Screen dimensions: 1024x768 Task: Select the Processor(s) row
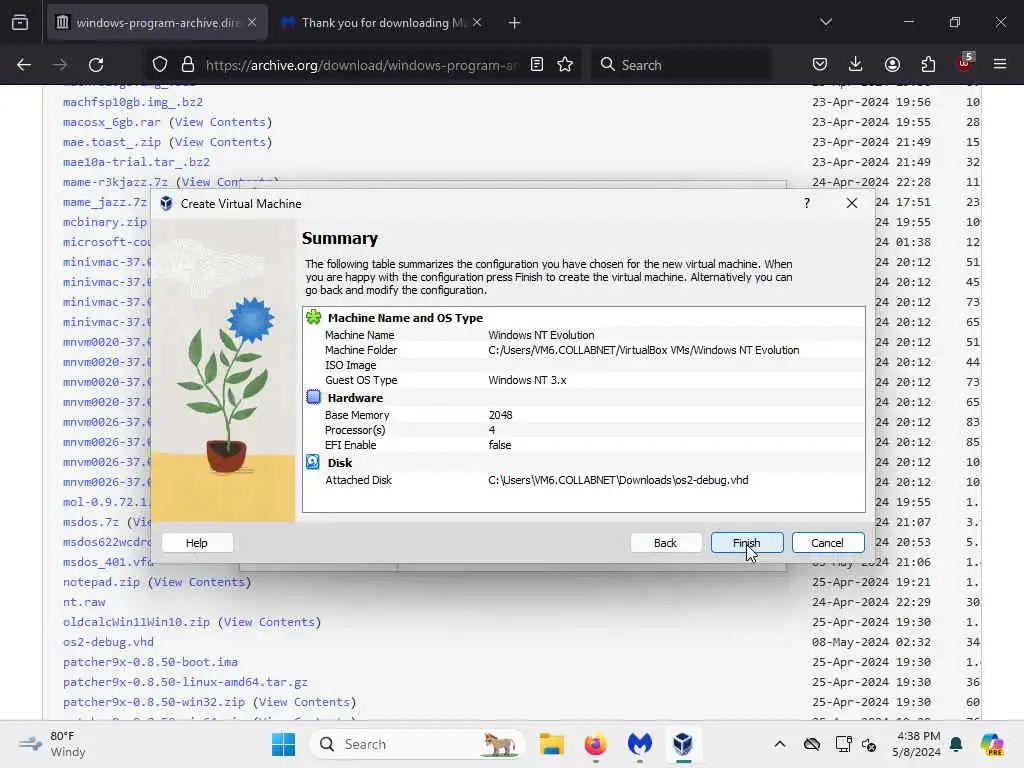584,430
